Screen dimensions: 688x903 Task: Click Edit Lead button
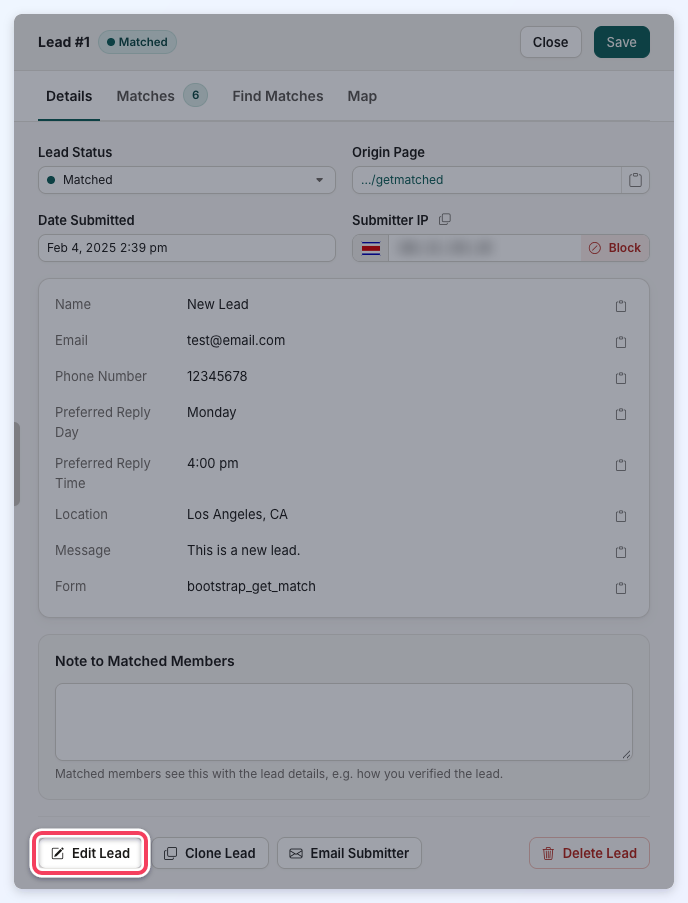tap(90, 853)
